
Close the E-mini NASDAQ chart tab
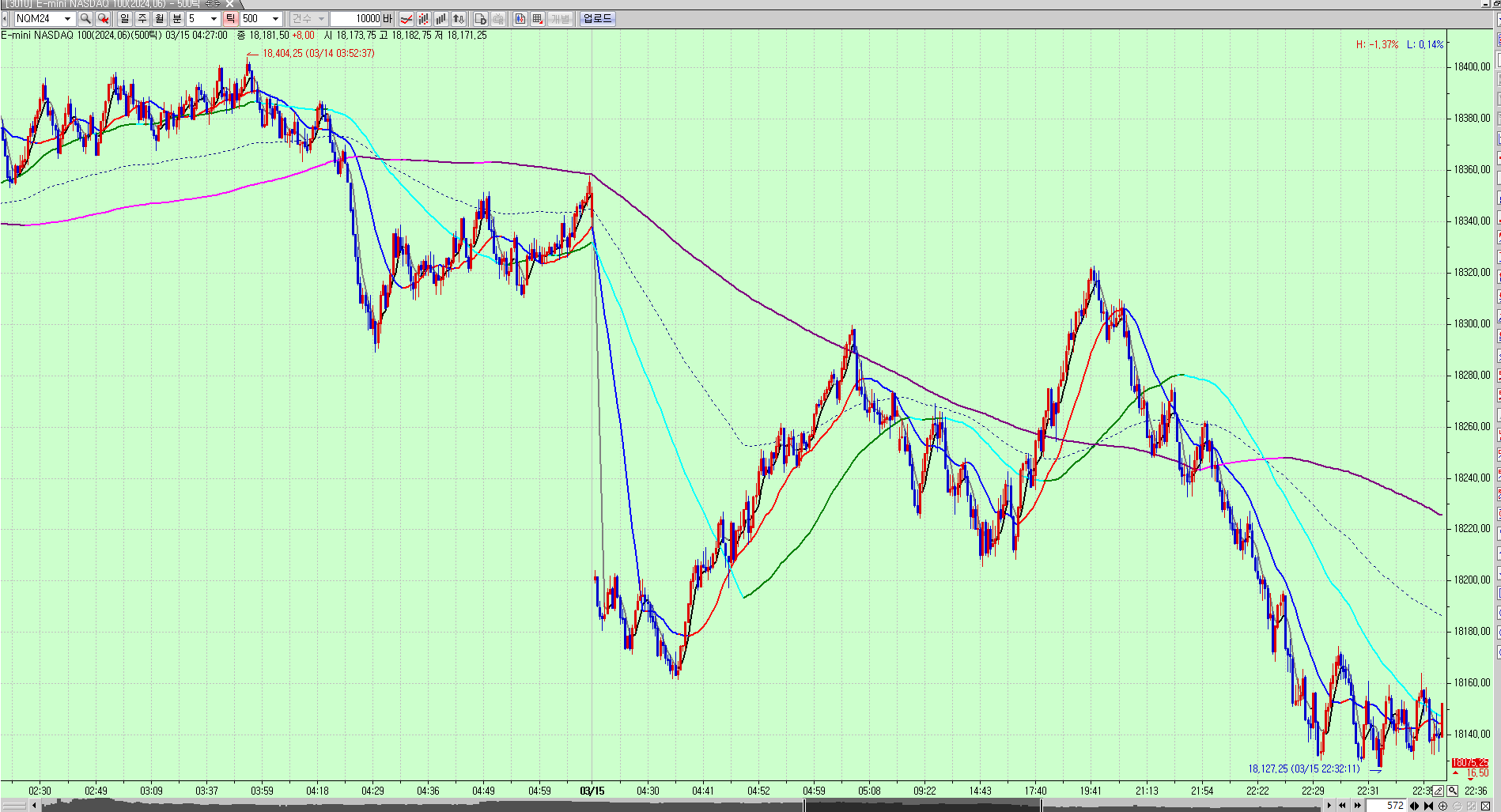click(229, 4)
